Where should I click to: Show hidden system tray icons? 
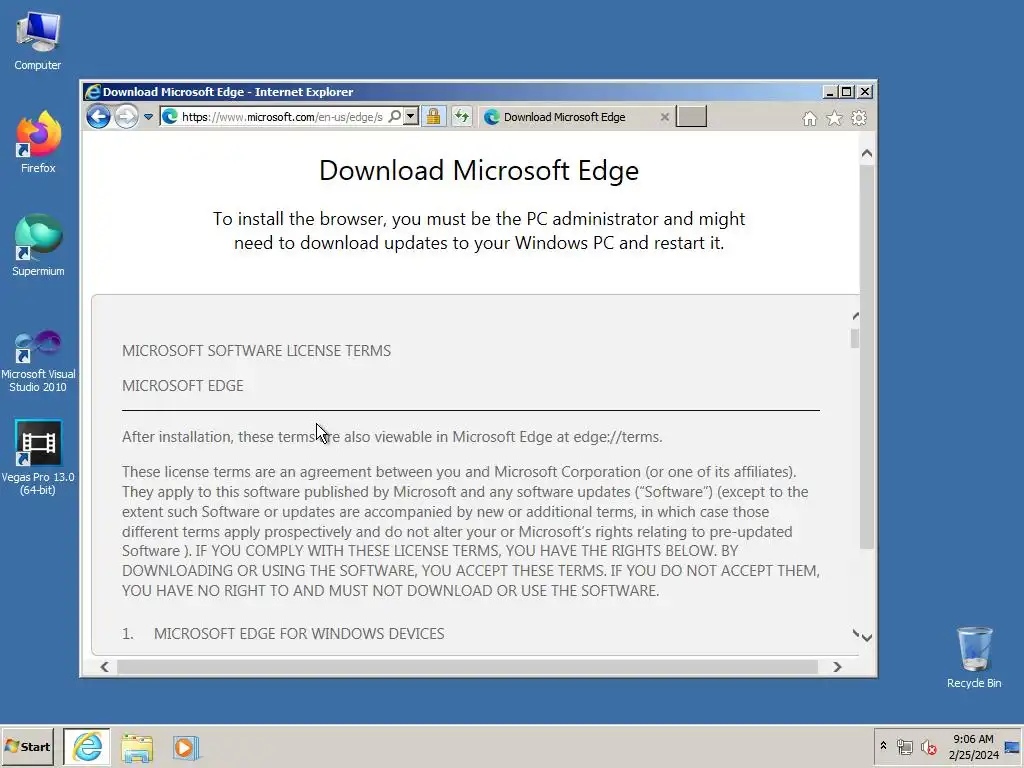coord(883,746)
